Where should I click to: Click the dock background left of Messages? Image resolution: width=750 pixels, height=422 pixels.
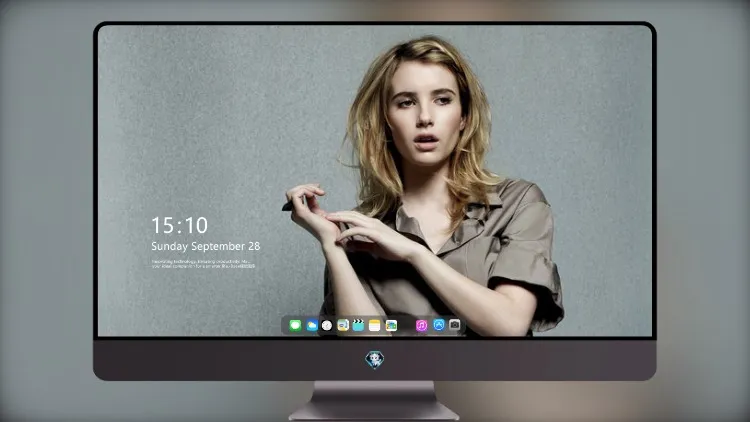coord(286,325)
